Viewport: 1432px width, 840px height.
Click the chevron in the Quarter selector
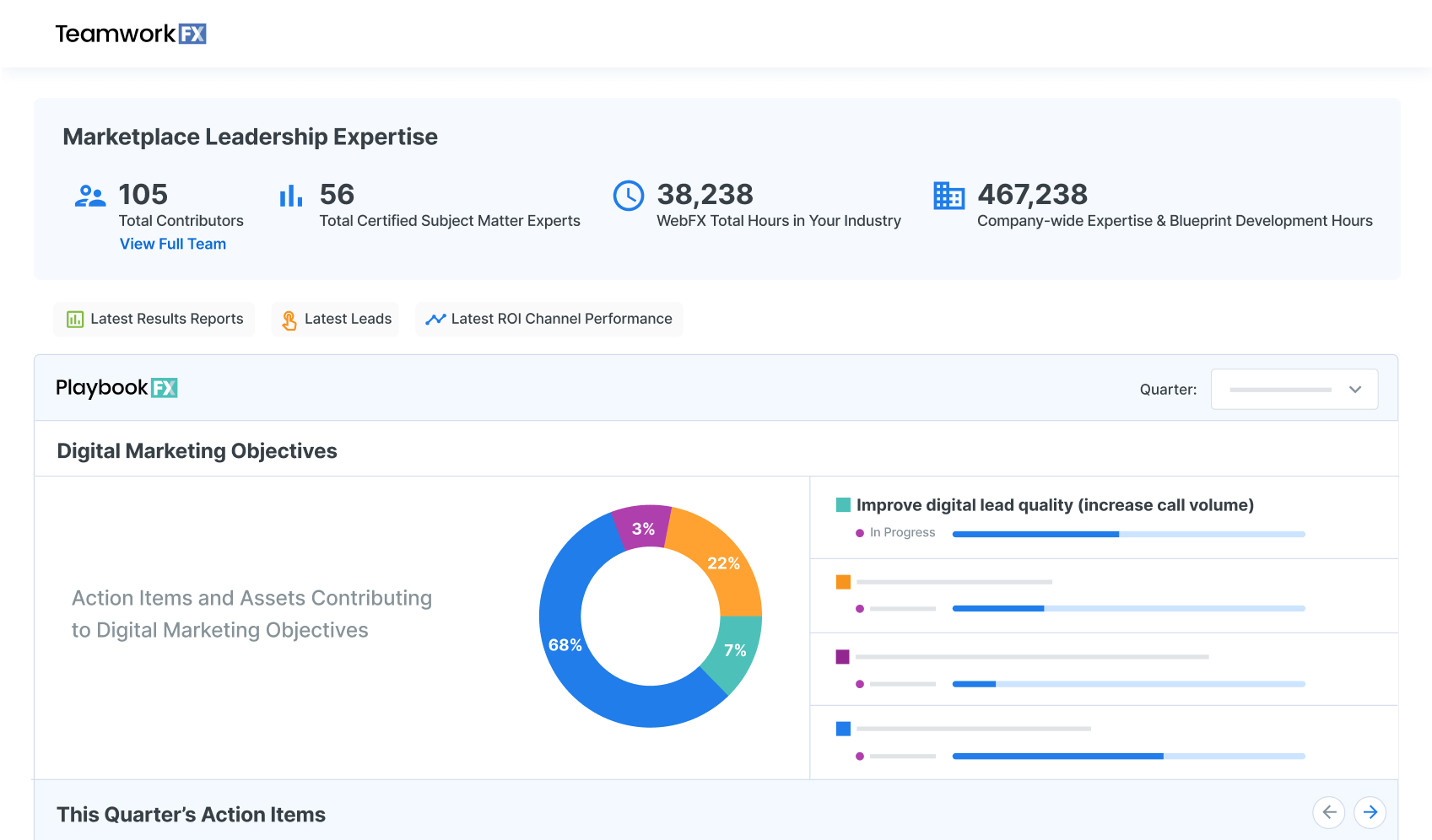coord(1355,390)
